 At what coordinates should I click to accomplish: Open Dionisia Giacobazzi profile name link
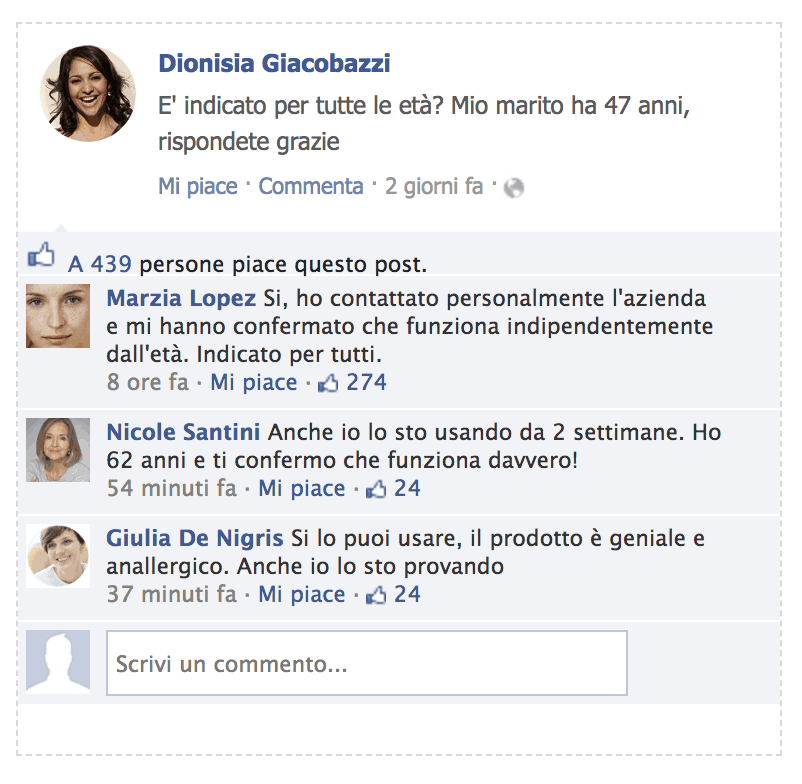(274, 64)
